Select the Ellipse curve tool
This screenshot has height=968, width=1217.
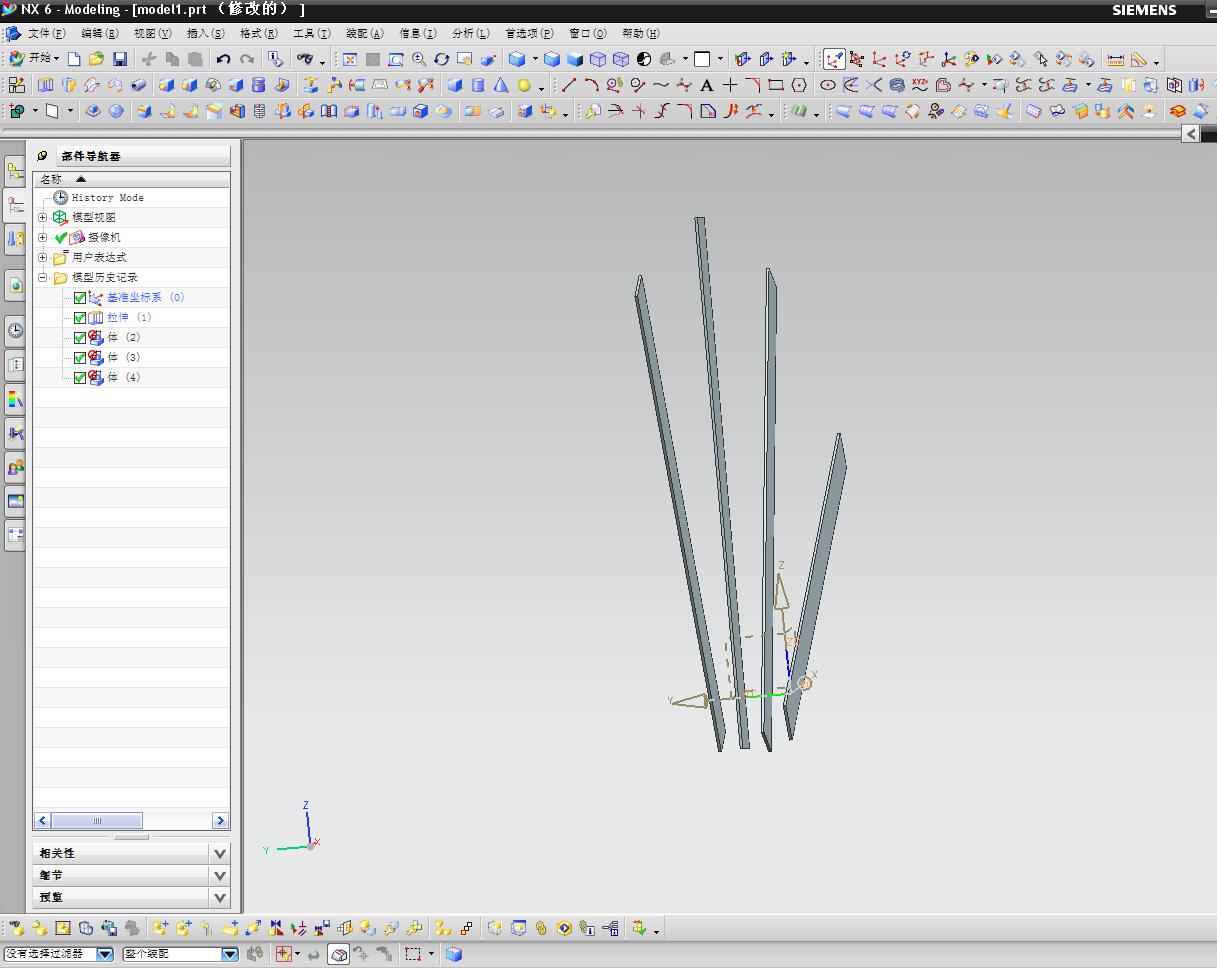[x=828, y=85]
